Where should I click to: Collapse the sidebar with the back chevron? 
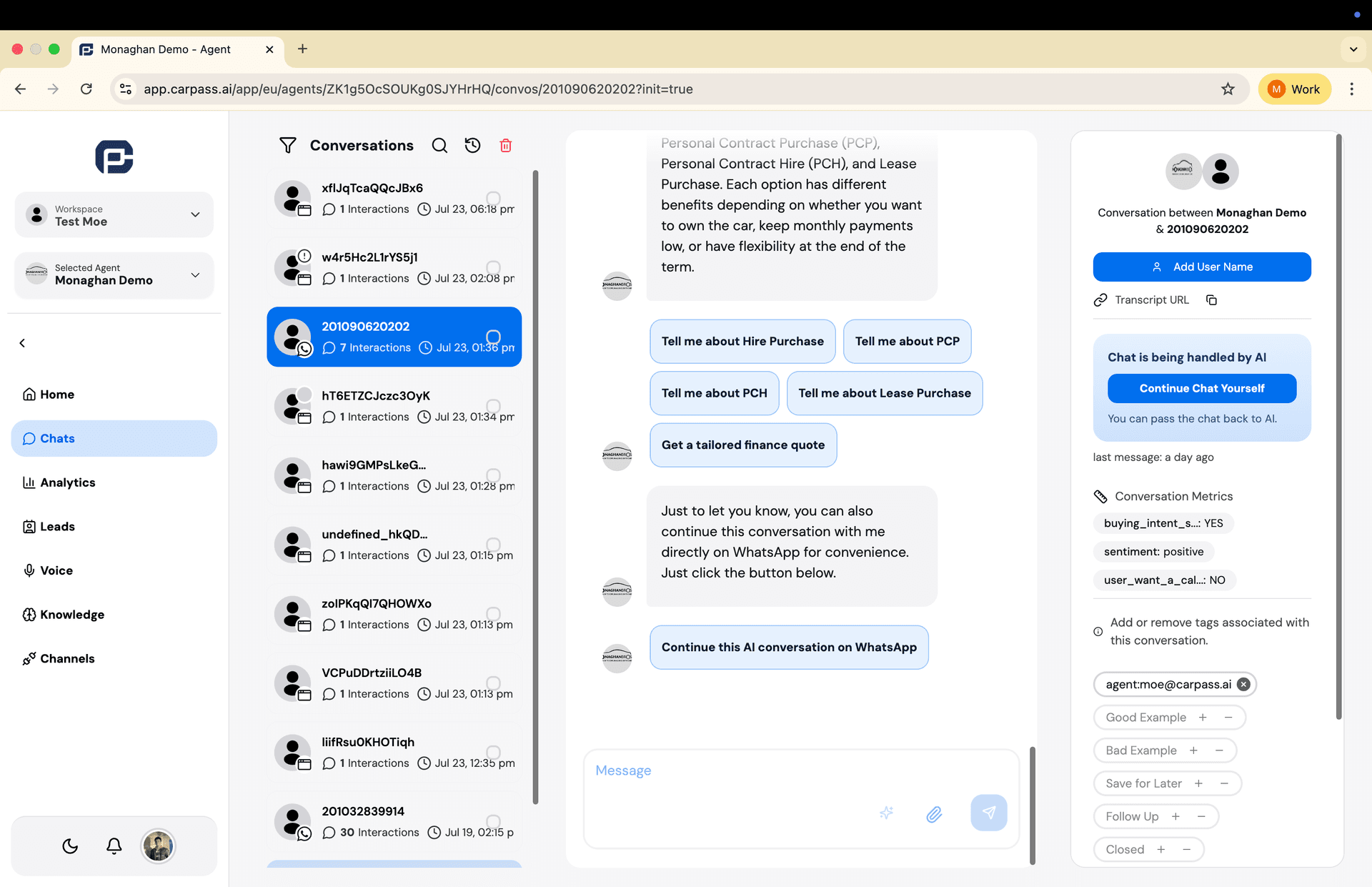coord(22,343)
